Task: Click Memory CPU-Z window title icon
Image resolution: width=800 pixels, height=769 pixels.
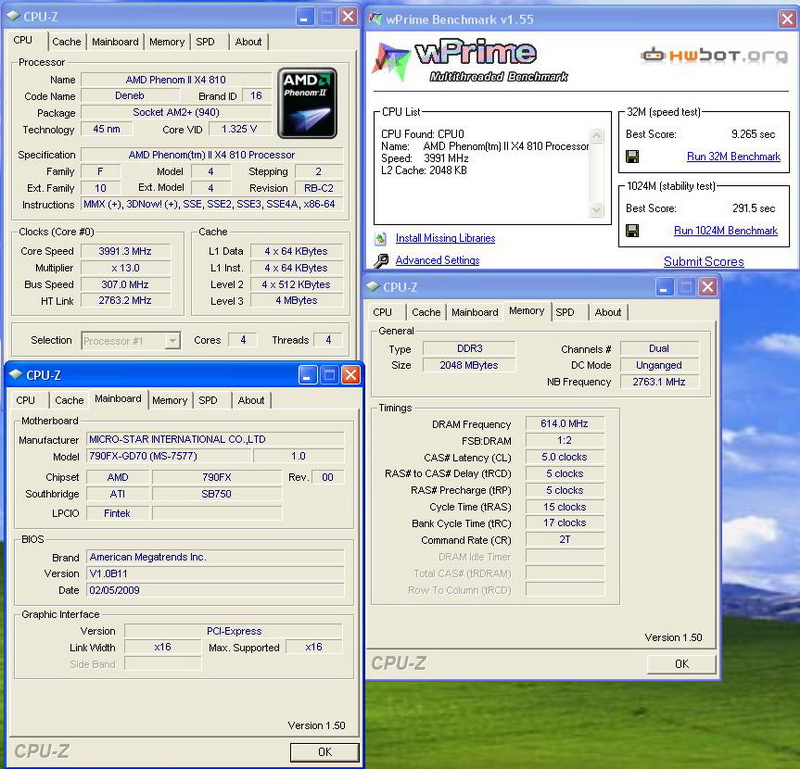Action: pyautogui.click(x=373, y=287)
